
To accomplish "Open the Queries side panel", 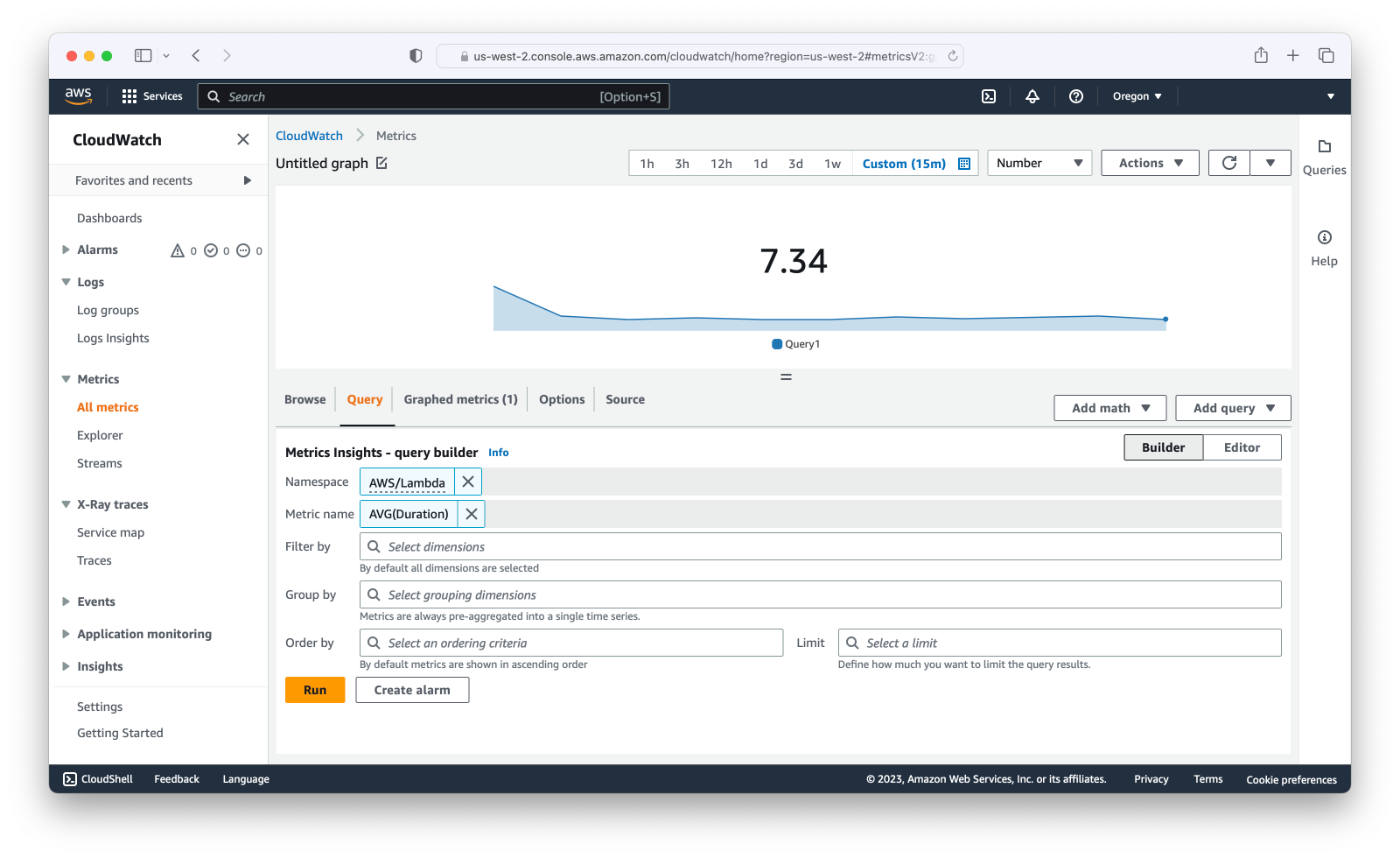I will tap(1324, 157).
